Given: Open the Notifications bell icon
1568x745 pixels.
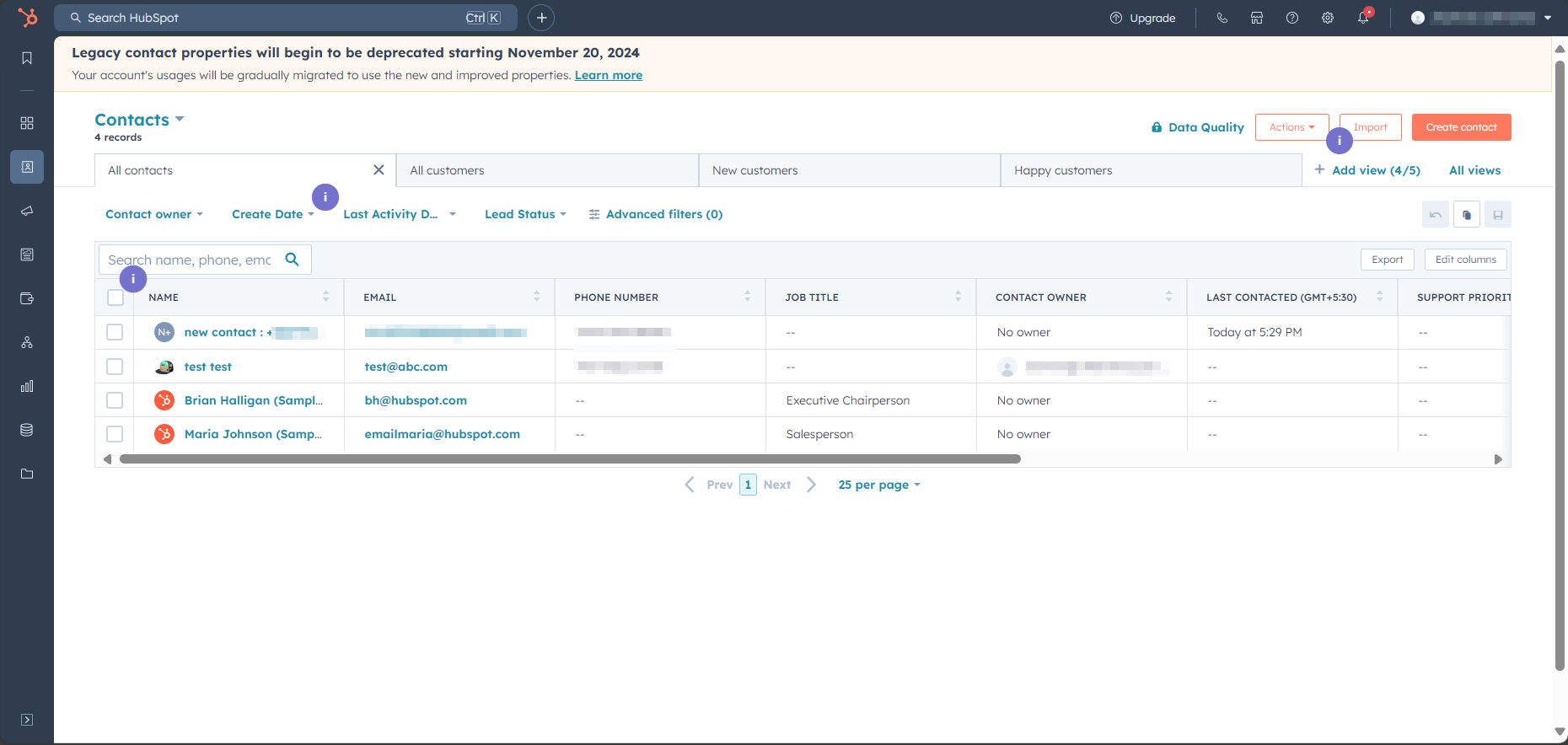Looking at the screenshot, I should (1363, 18).
